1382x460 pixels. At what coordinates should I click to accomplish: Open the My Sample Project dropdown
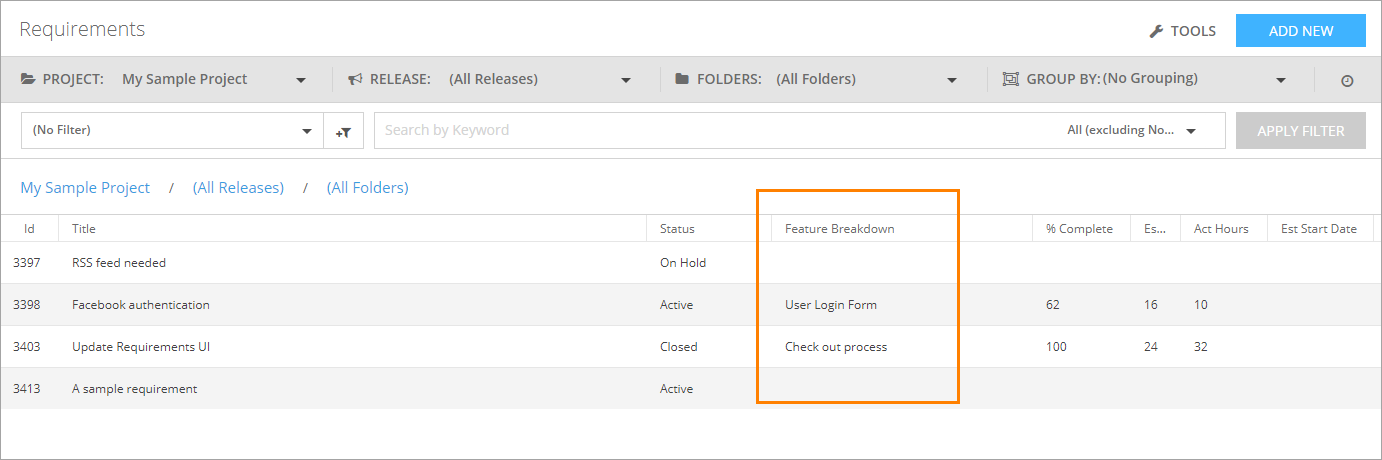301,80
